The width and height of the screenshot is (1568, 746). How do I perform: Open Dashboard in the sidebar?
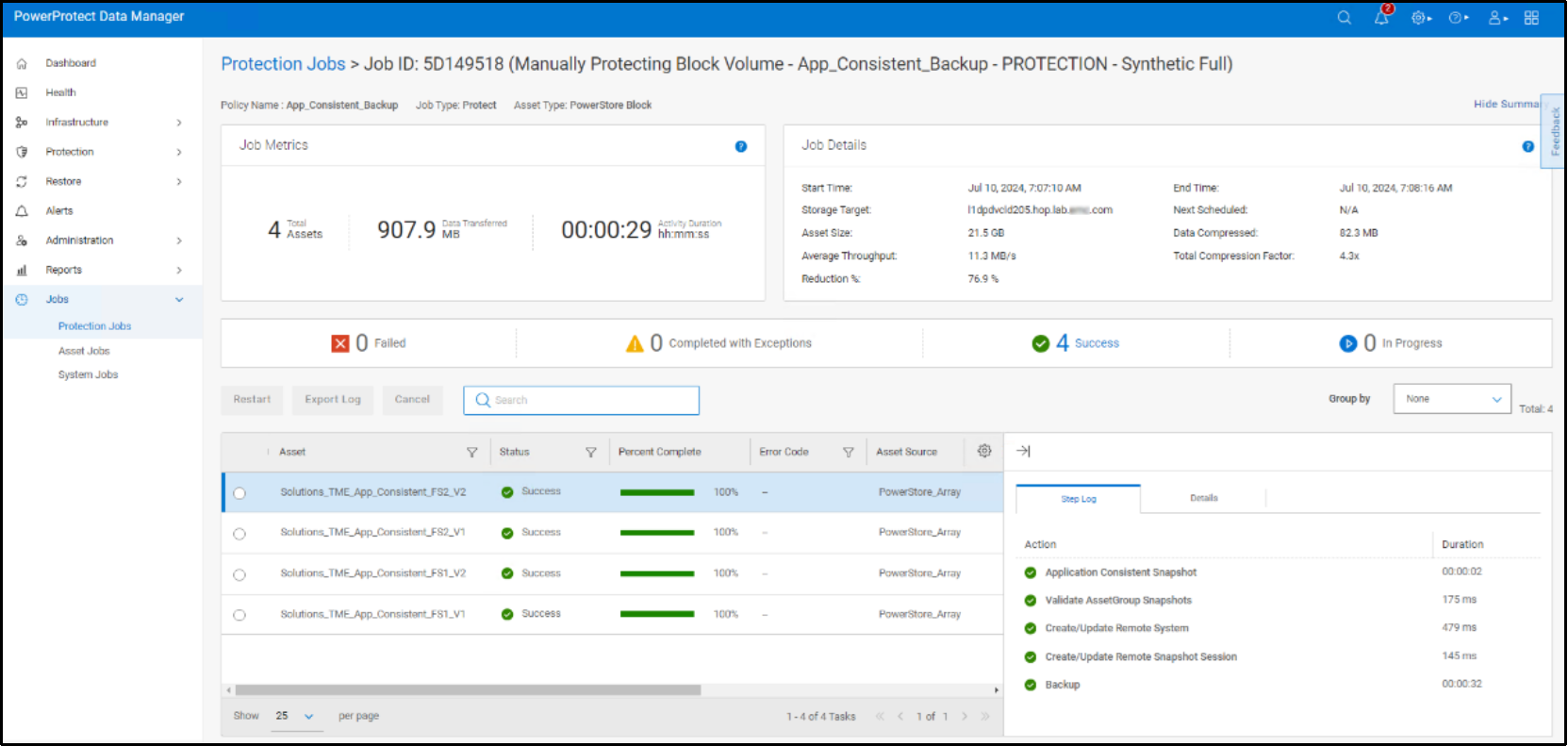pyautogui.click(x=71, y=63)
